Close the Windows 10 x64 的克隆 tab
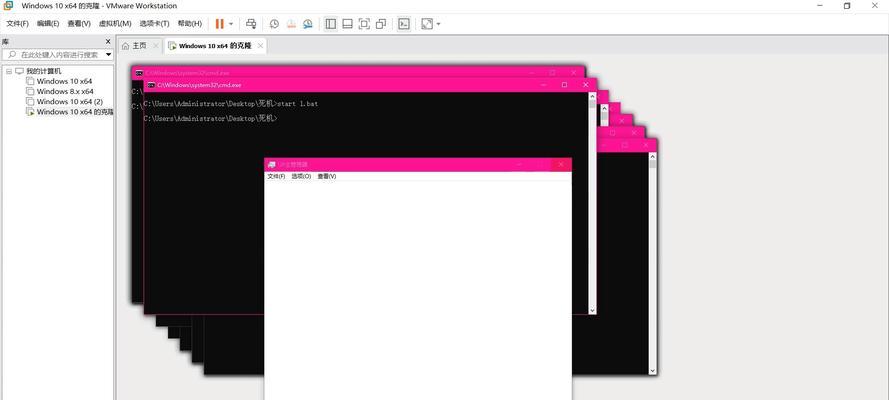 pyautogui.click(x=260, y=46)
